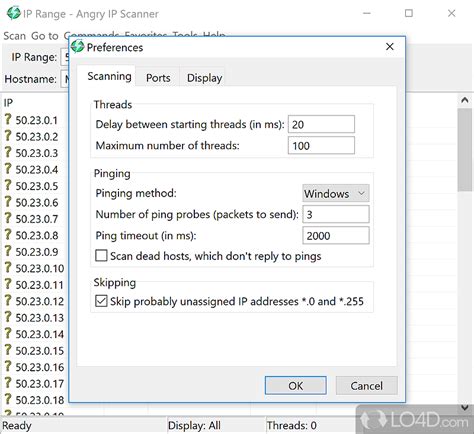Select the 50.23.0.14 address text
Screen dimensions: 474x434
click(40, 334)
